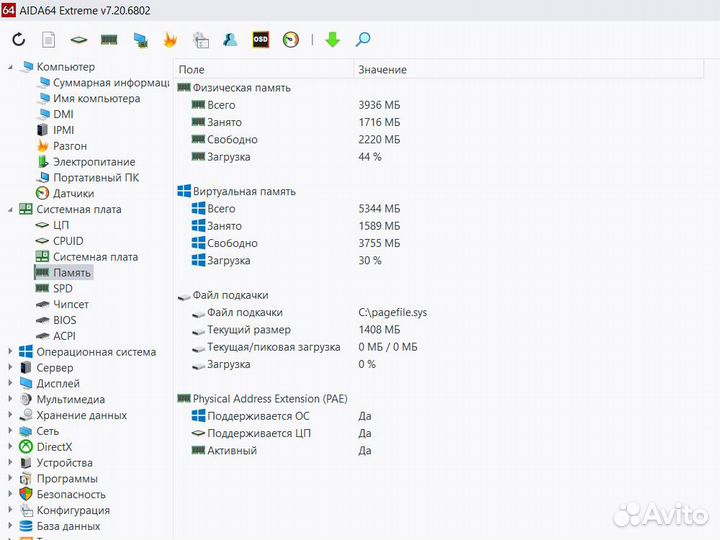The height and width of the screenshot is (540, 720).
Task: Expand the Мультимедиа node
Action: pos(10,399)
